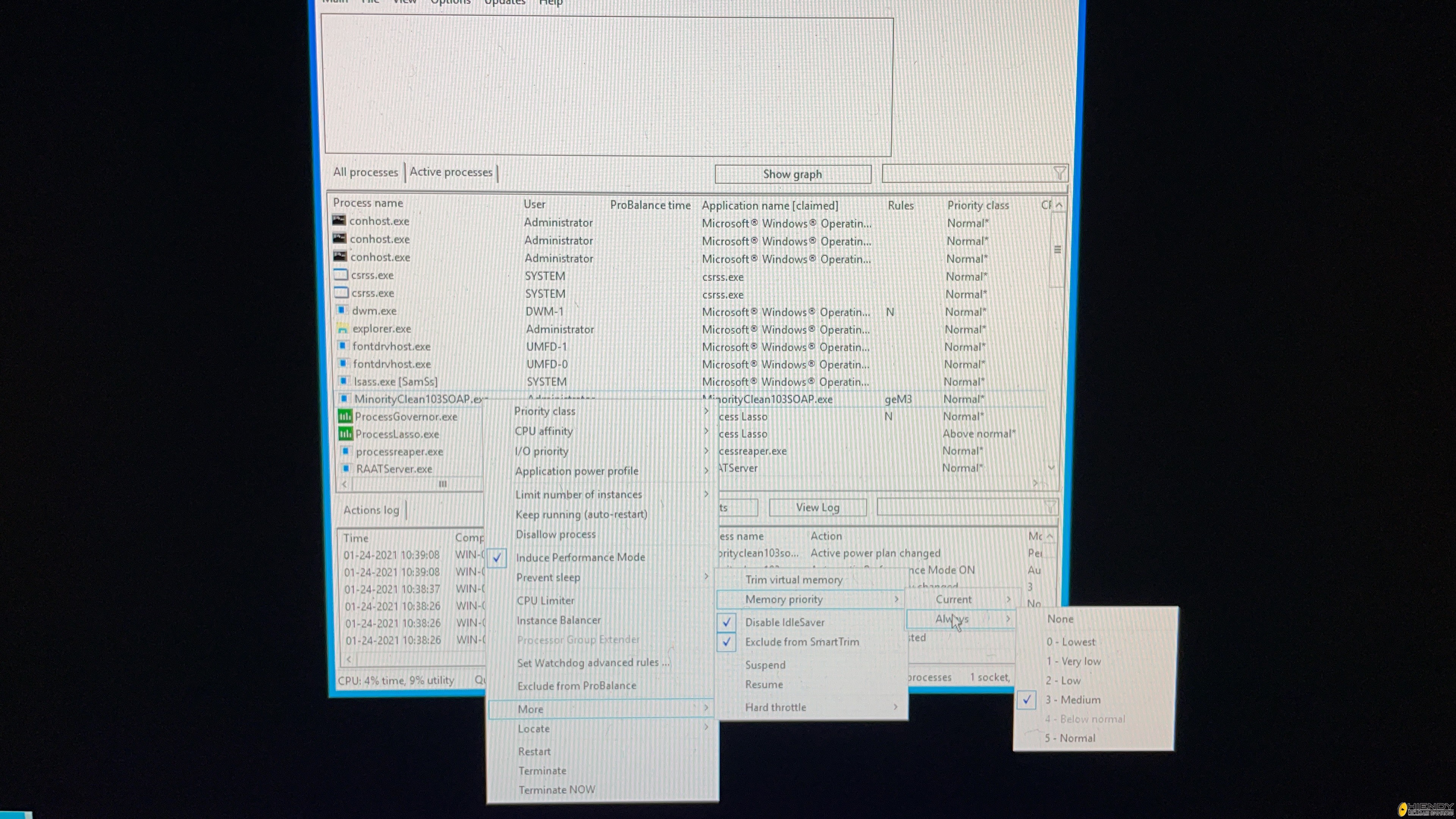Switch to Active processes tab

pyautogui.click(x=450, y=172)
